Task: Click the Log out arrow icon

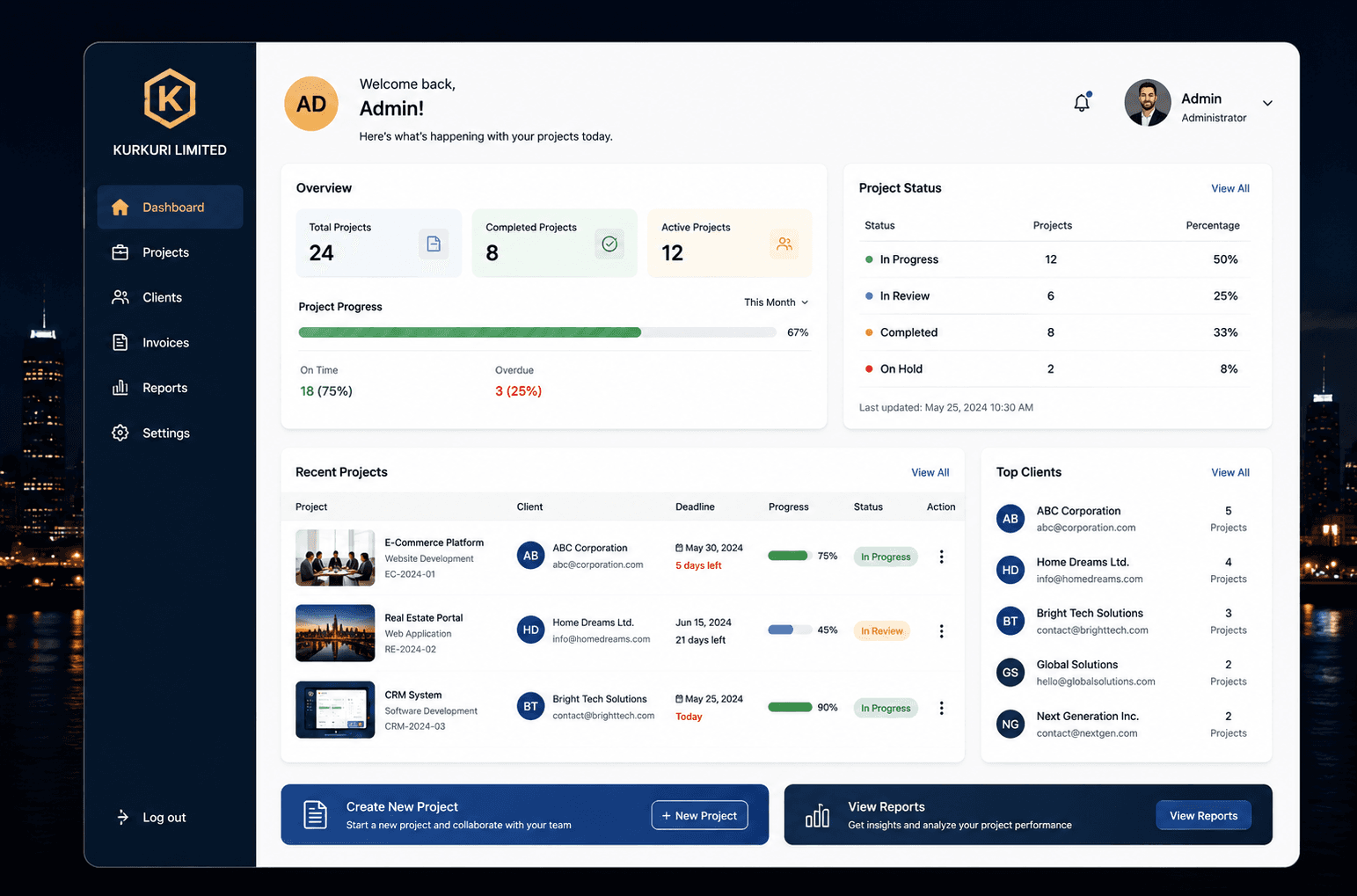Action: point(122,817)
